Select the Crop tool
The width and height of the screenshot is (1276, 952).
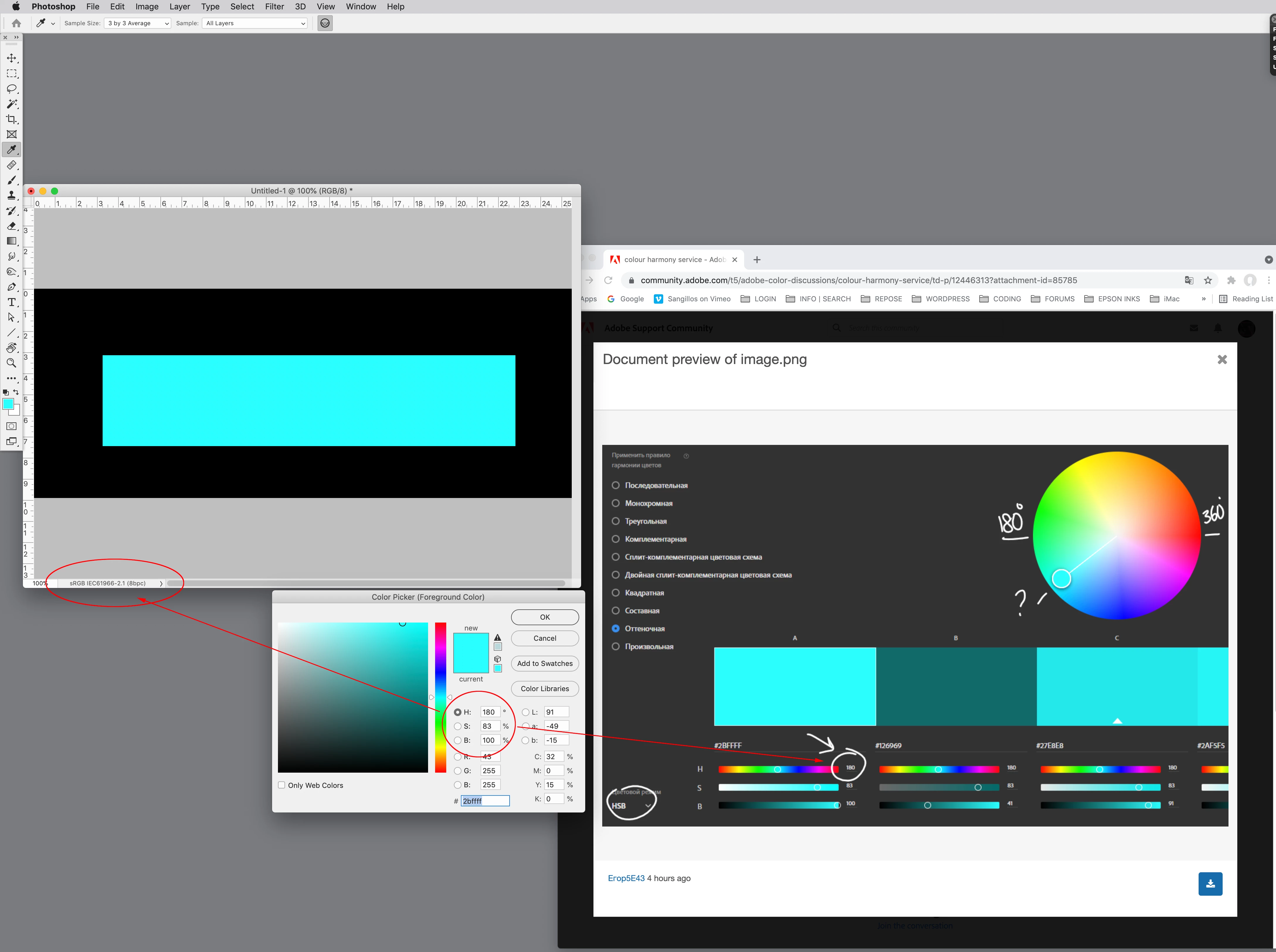[11, 119]
